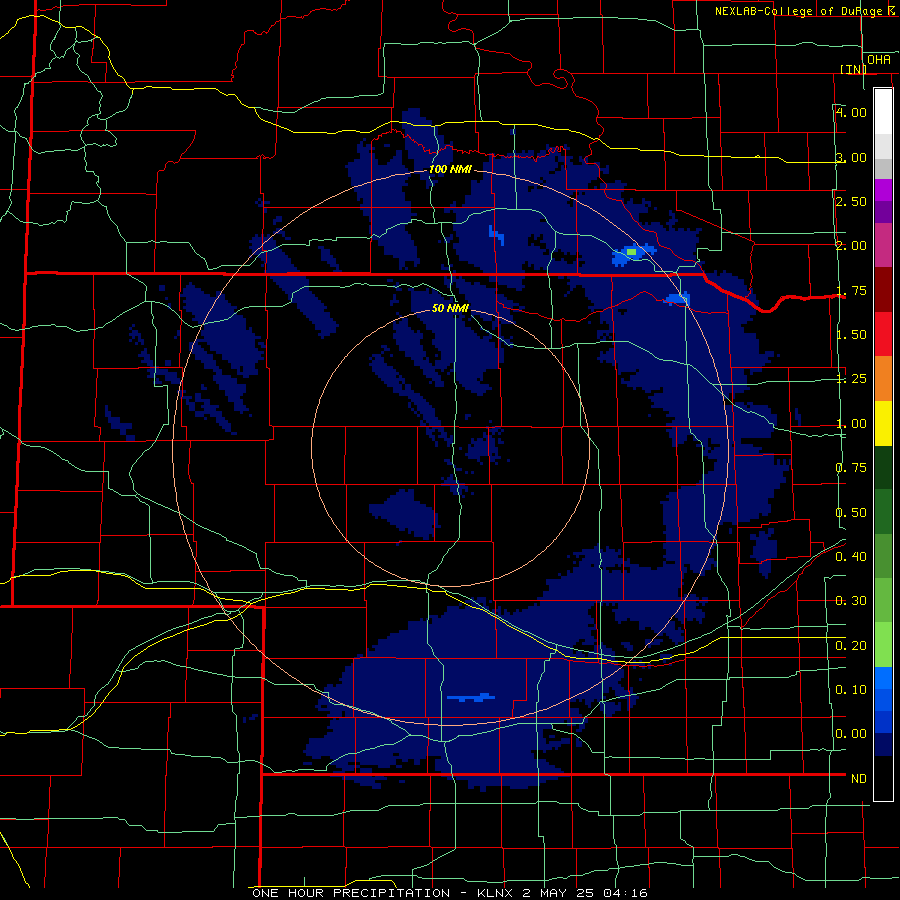Click the '0.40' legend value

tap(851, 557)
